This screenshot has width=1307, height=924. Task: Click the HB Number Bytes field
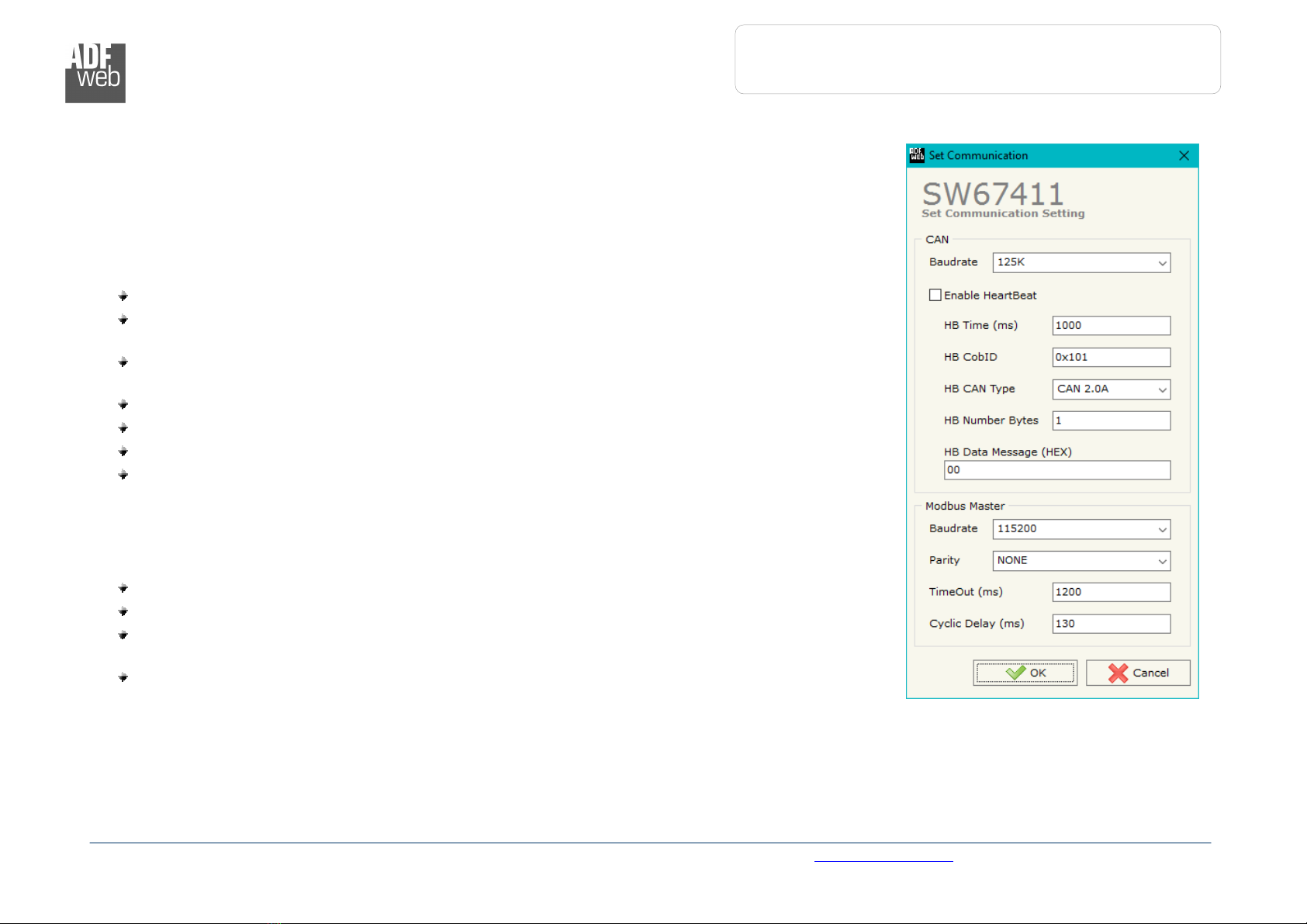[1111, 420]
